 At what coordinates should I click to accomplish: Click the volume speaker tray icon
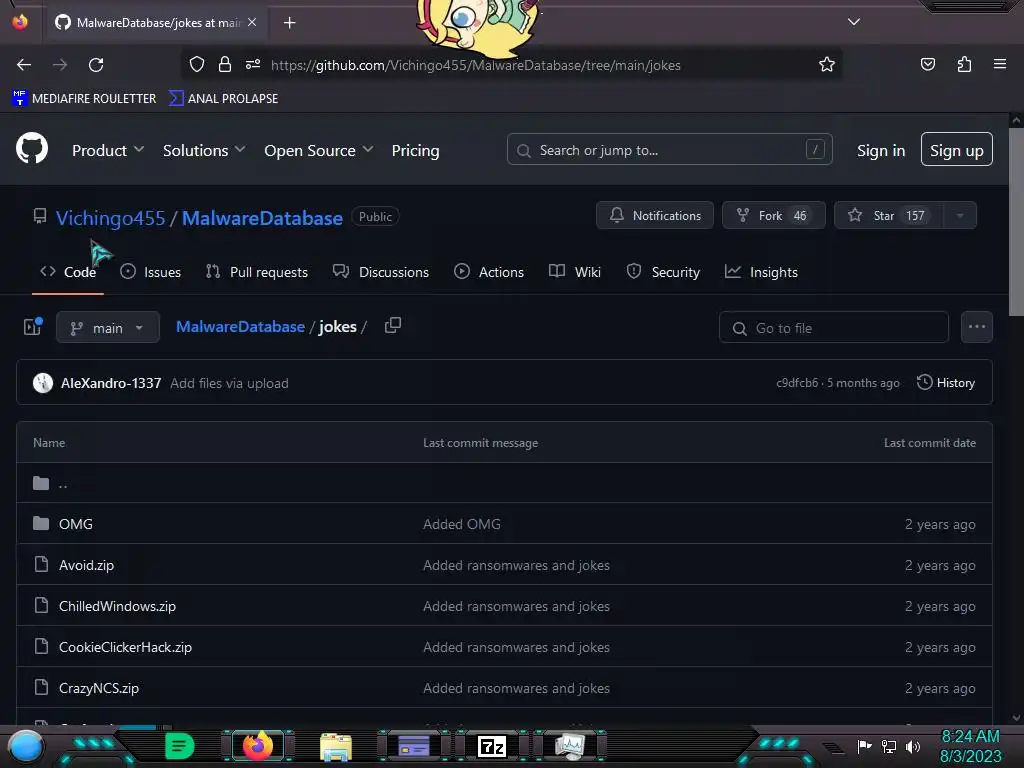[912, 746]
